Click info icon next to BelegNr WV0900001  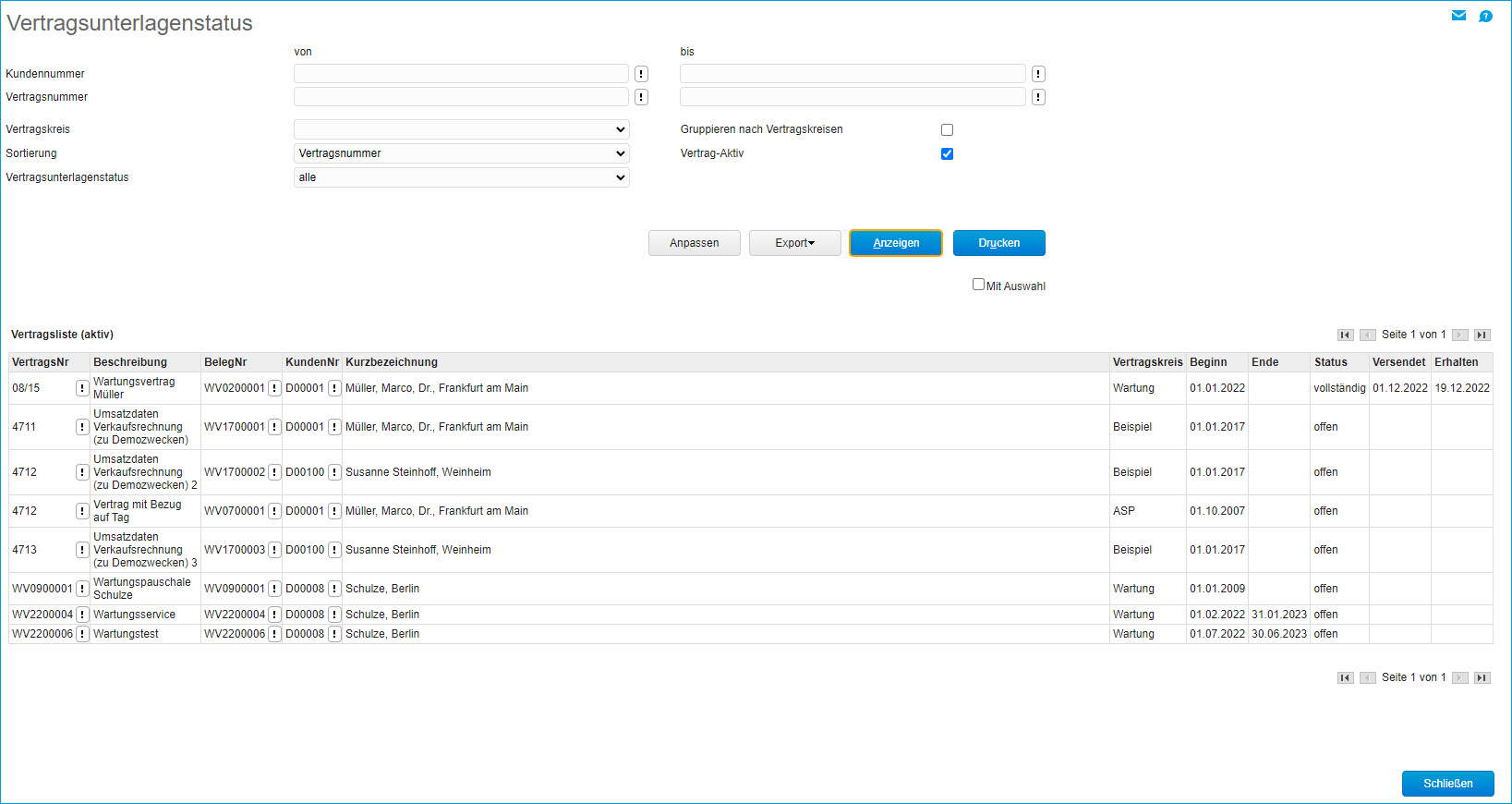[x=274, y=589]
